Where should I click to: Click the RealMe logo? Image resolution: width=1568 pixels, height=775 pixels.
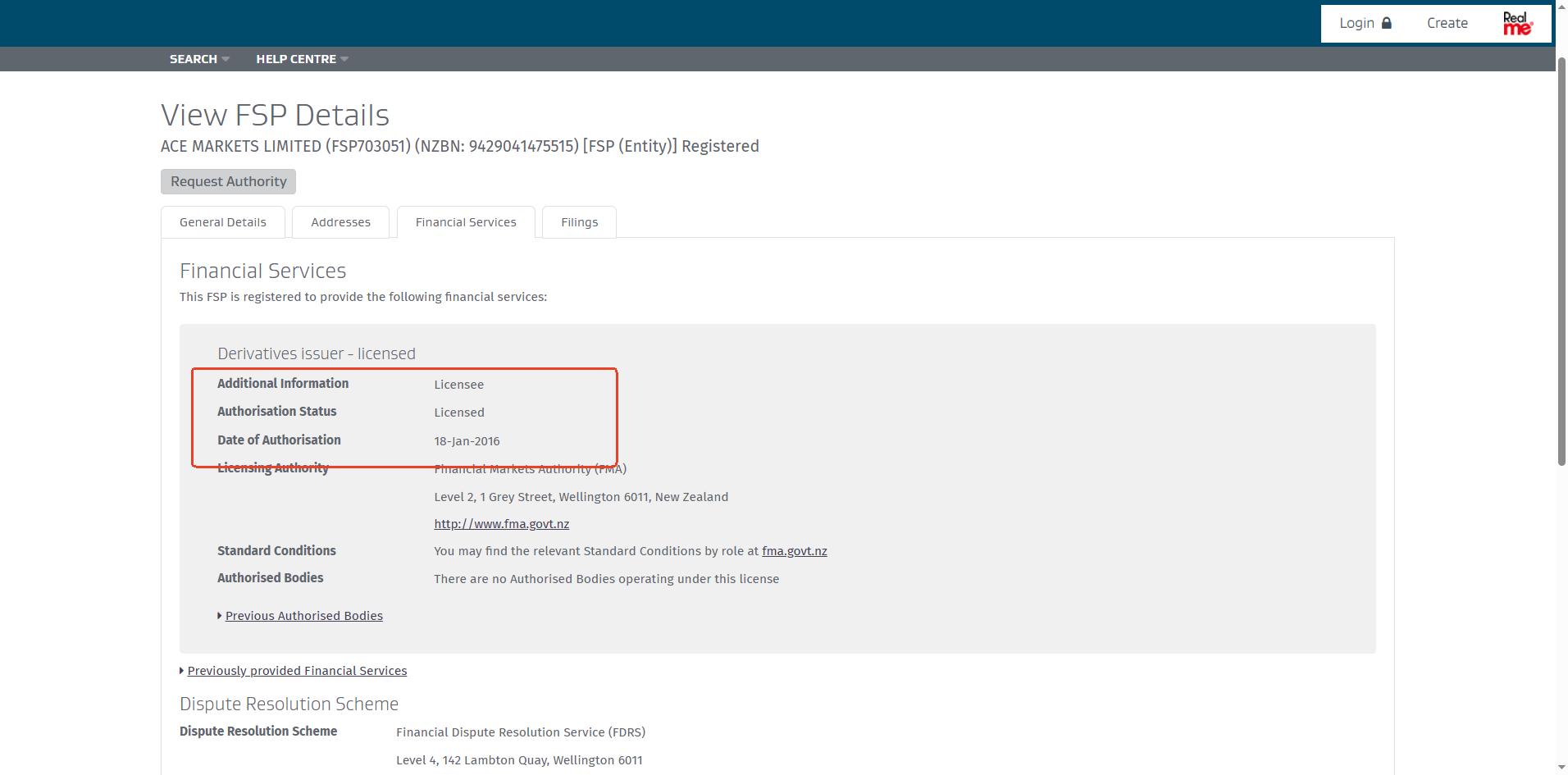pos(1517,23)
